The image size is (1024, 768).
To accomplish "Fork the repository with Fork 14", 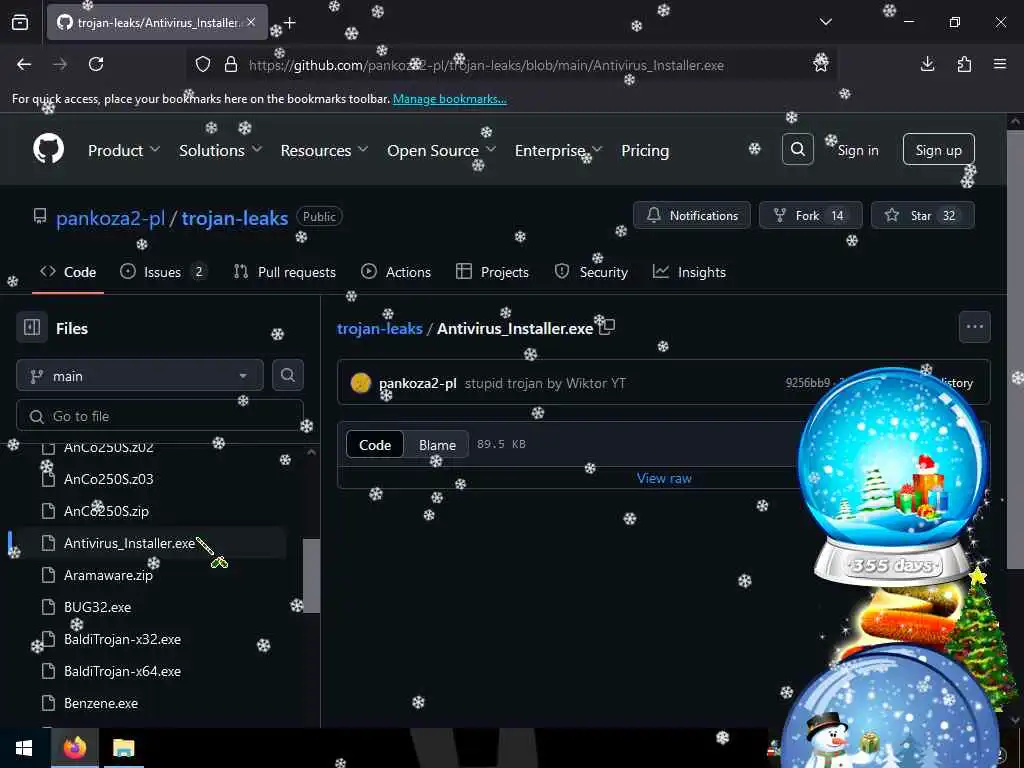I will [810, 216].
